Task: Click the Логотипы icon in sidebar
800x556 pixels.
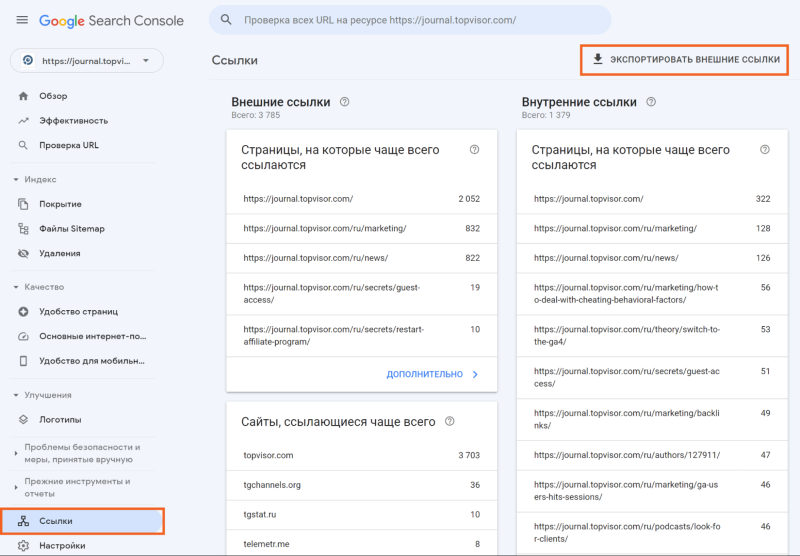Action: (23, 419)
